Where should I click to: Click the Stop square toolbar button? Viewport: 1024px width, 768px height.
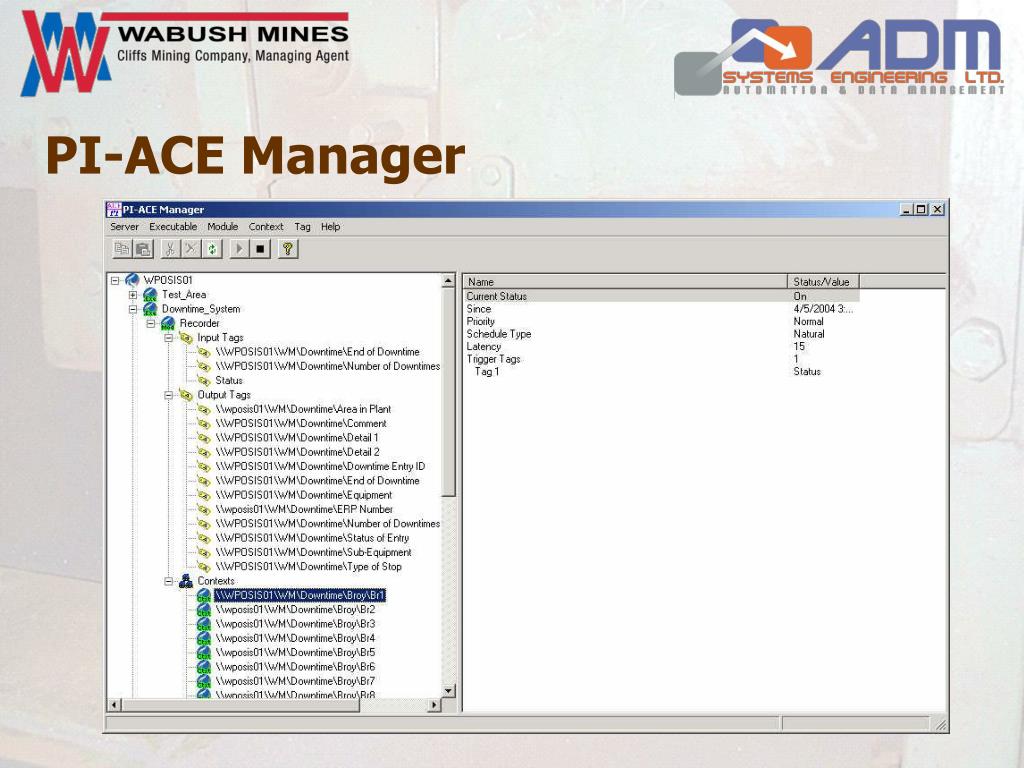click(260, 249)
